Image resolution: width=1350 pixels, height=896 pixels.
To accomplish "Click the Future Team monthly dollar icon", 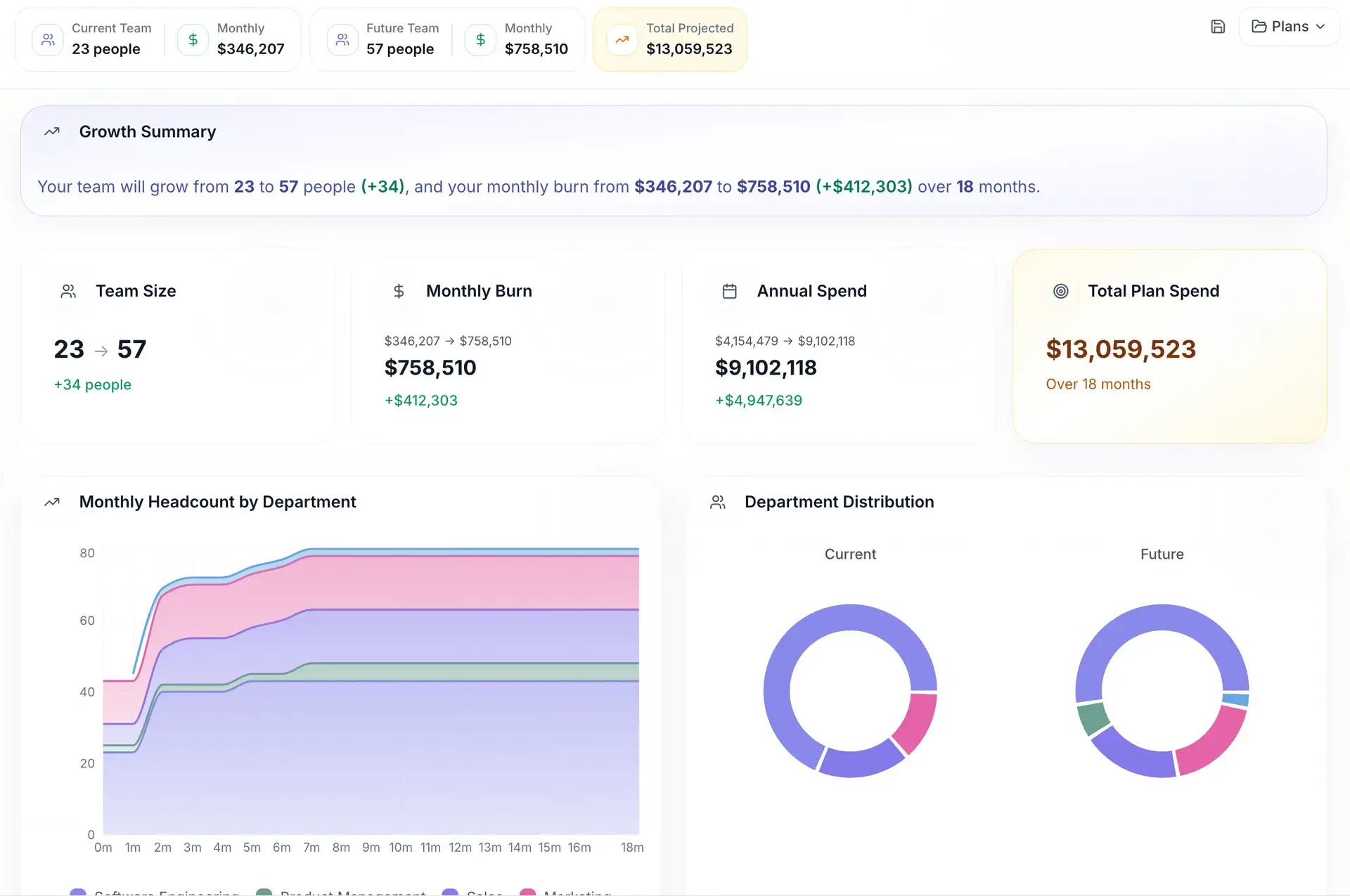I will 480,39.
